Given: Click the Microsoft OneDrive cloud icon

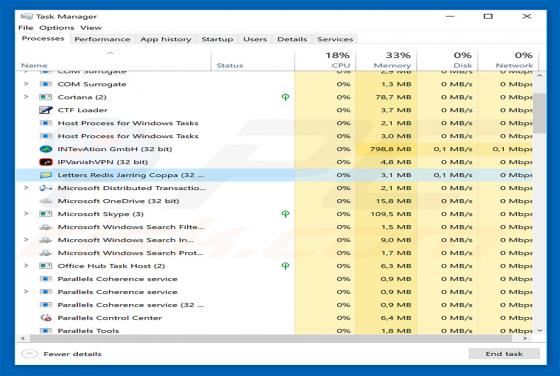Looking at the screenshot, I should click(x=46, y=201).
